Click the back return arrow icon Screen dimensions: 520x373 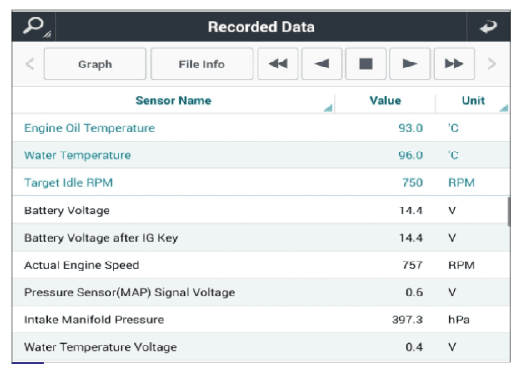point(488,27)
